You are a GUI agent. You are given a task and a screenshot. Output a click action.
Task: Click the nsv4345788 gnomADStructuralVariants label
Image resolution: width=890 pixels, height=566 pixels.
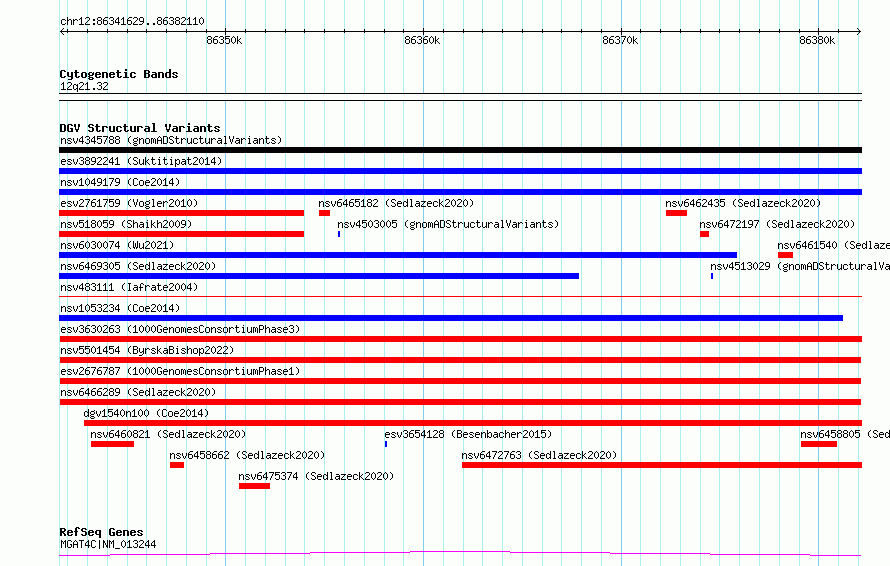coord(171,140)
